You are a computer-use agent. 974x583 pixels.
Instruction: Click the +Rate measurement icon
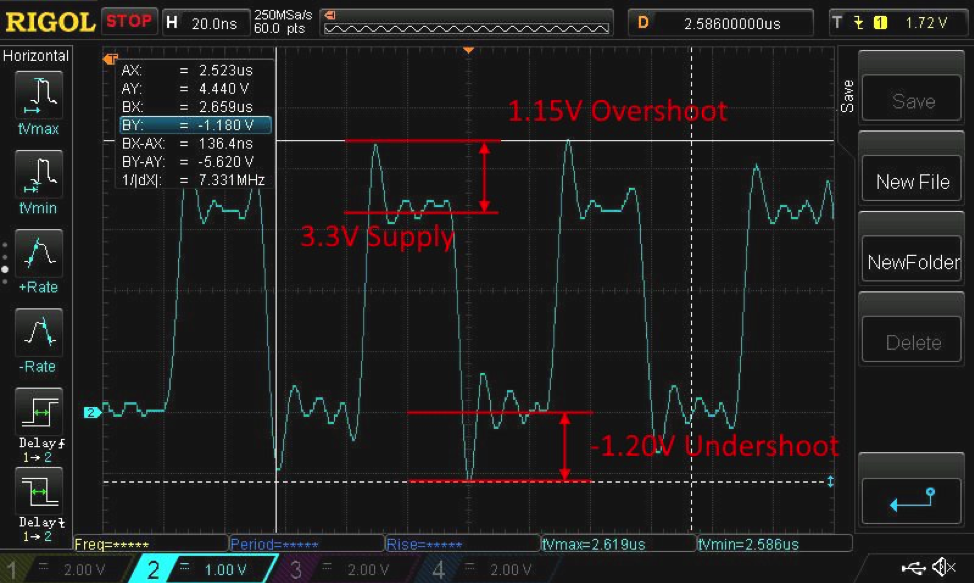[x=37, y=253]
